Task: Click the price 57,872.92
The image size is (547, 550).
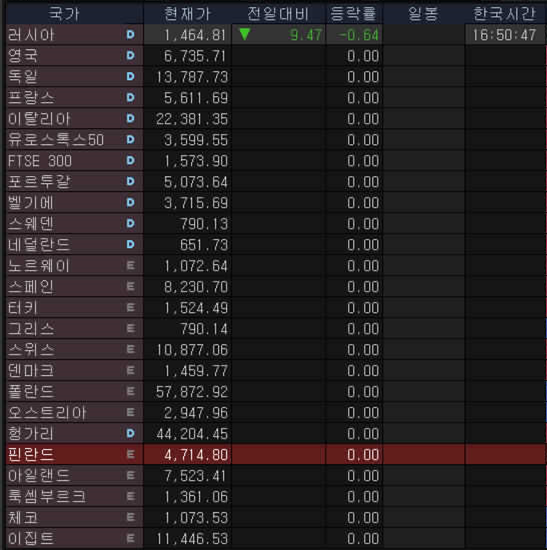Action: click(192, 392)
